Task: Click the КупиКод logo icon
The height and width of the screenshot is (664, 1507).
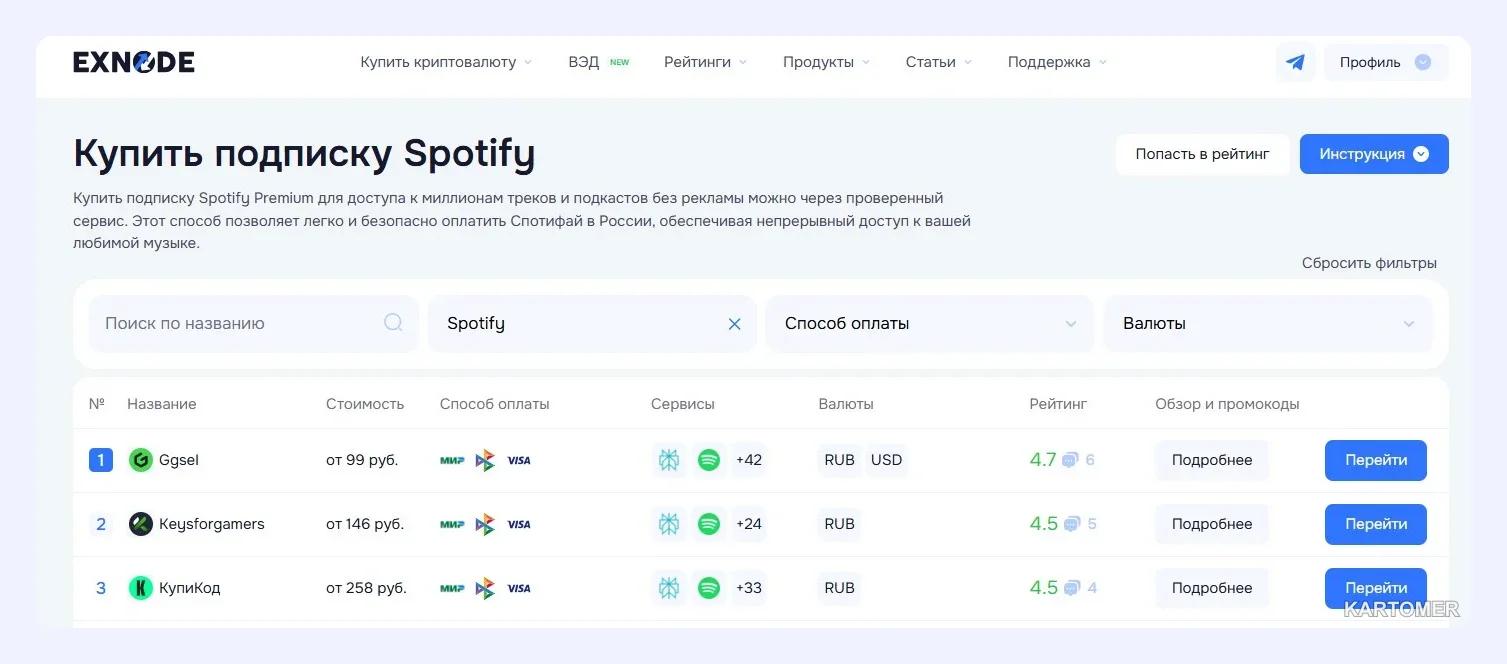Action: point(141,588)
